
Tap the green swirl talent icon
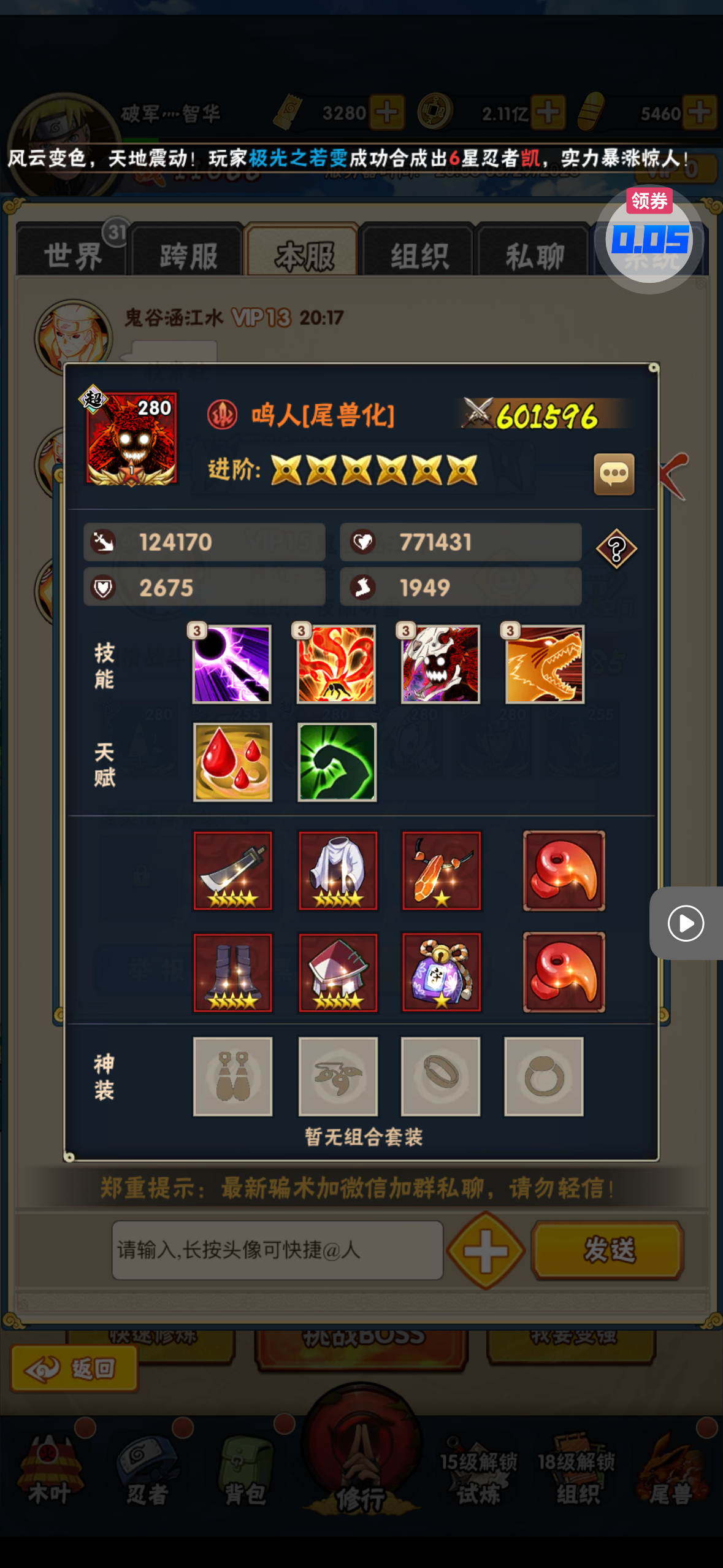[x=337, y=762]
